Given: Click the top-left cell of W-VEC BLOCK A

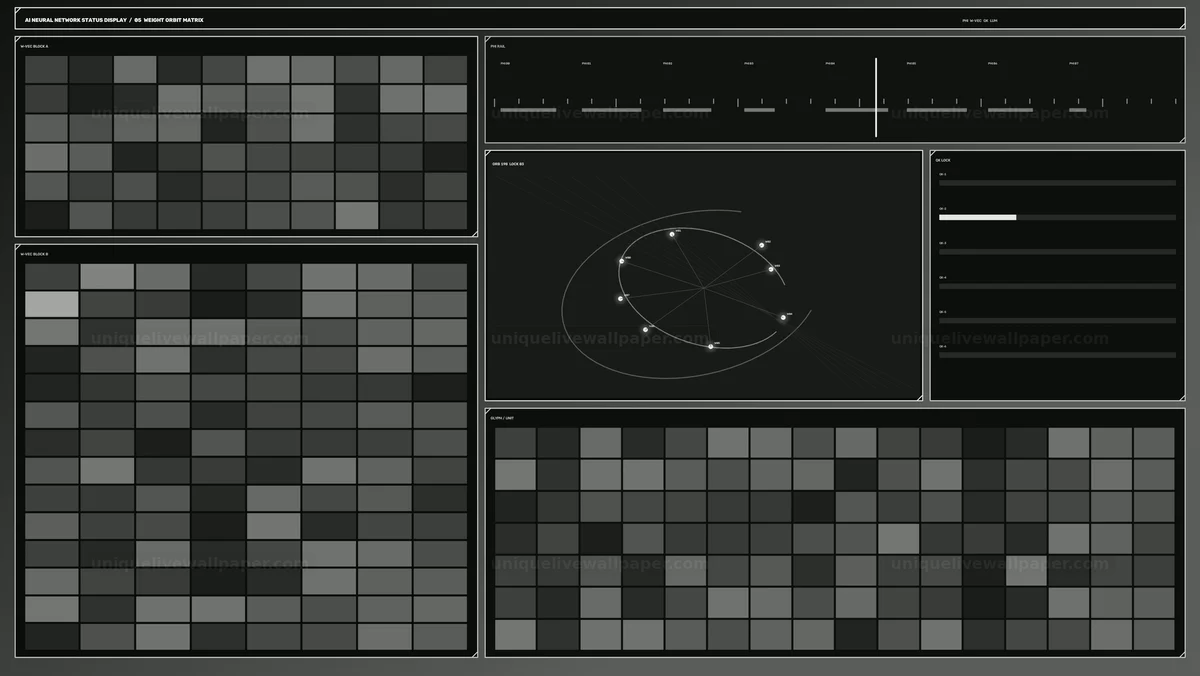Looking at the screenshot, I should (x=46, y=69).
